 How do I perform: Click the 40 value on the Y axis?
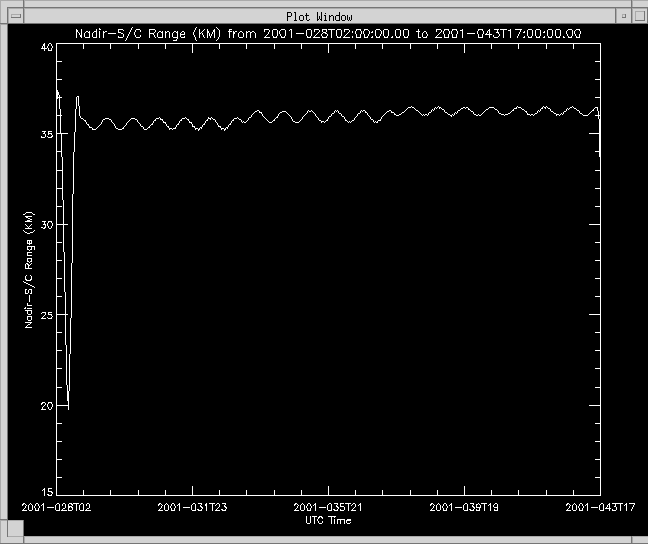[x=46, y=48]
